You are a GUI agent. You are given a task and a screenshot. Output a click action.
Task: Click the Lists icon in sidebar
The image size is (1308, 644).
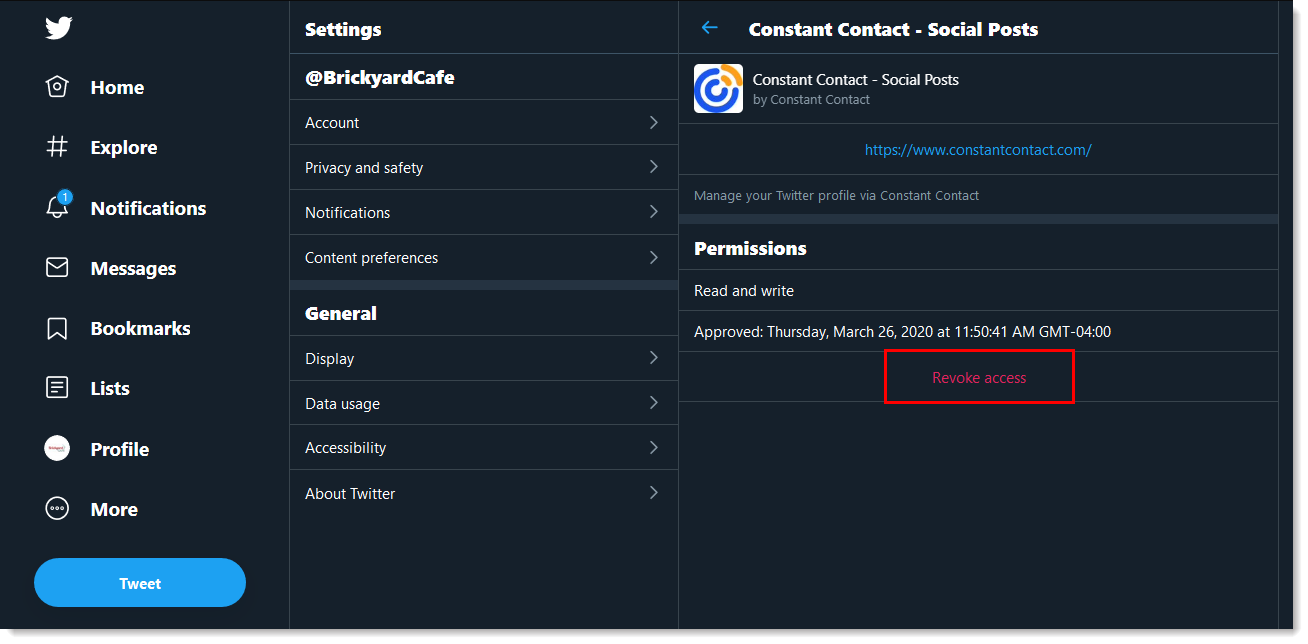click(58, 388)
